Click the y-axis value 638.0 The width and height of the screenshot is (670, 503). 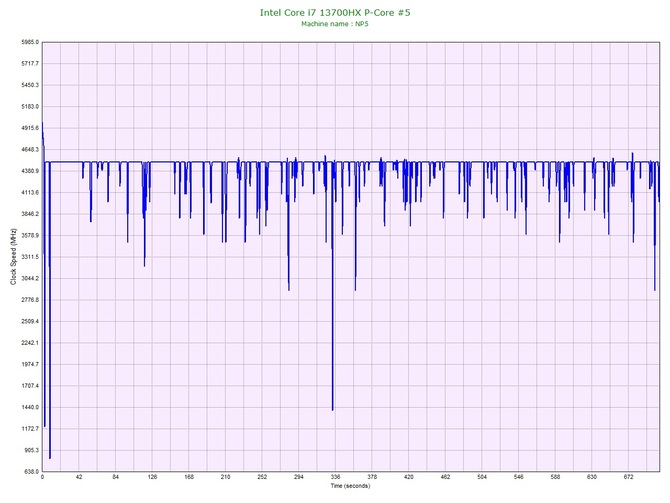pyautogui.click(x=31, y=471)
